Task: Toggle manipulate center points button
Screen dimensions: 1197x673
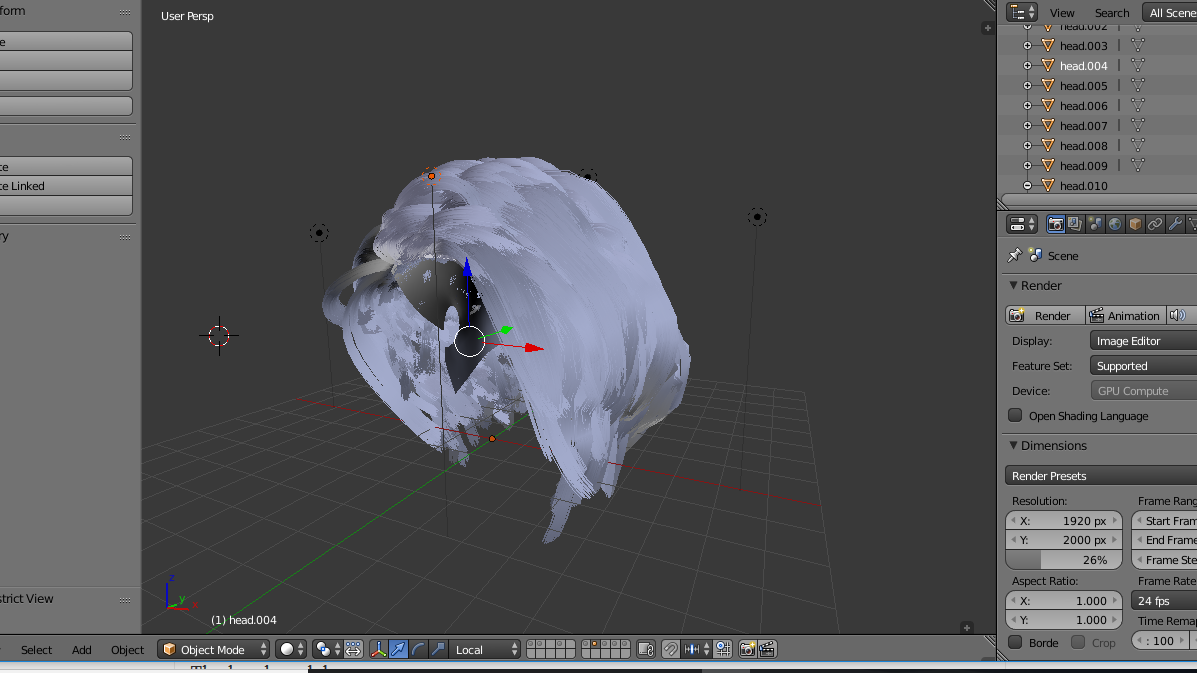Action: click(353, 649)
